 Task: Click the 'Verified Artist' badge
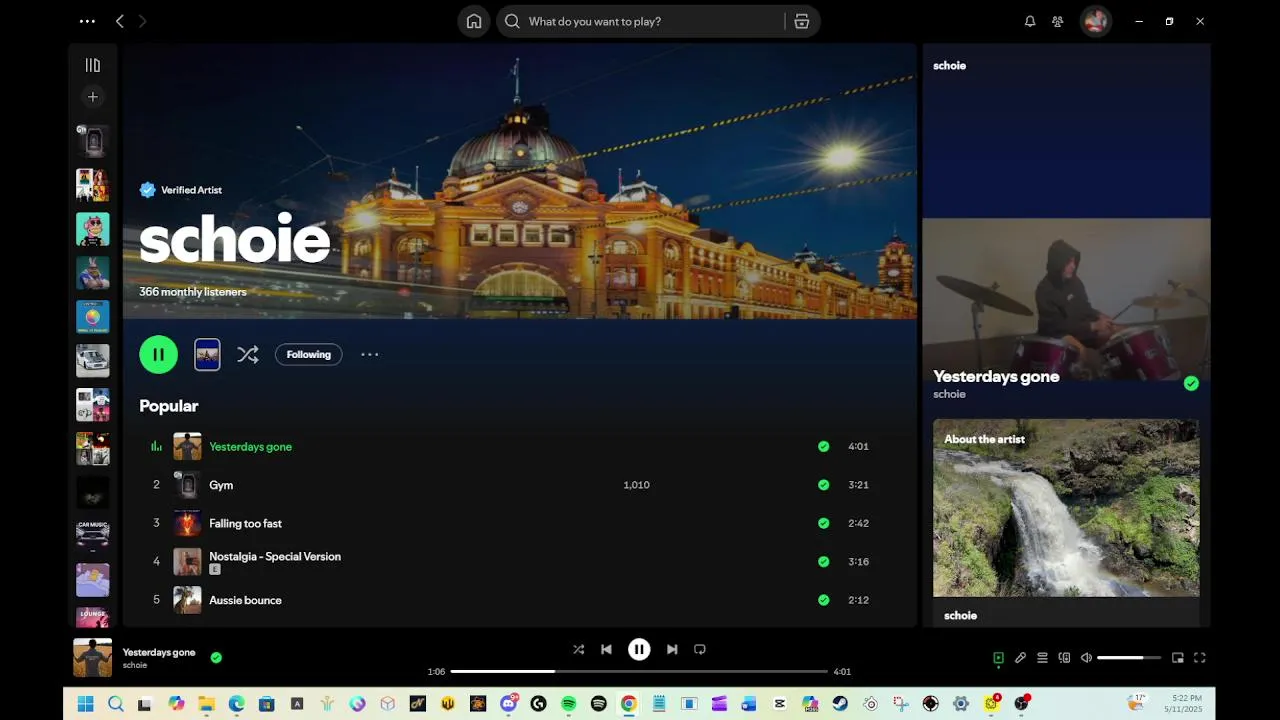[x=181, y=190]
